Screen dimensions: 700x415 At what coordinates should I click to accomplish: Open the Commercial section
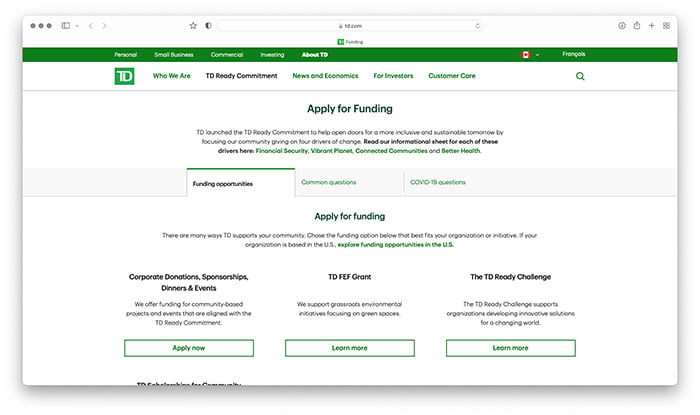click(227, 55)
